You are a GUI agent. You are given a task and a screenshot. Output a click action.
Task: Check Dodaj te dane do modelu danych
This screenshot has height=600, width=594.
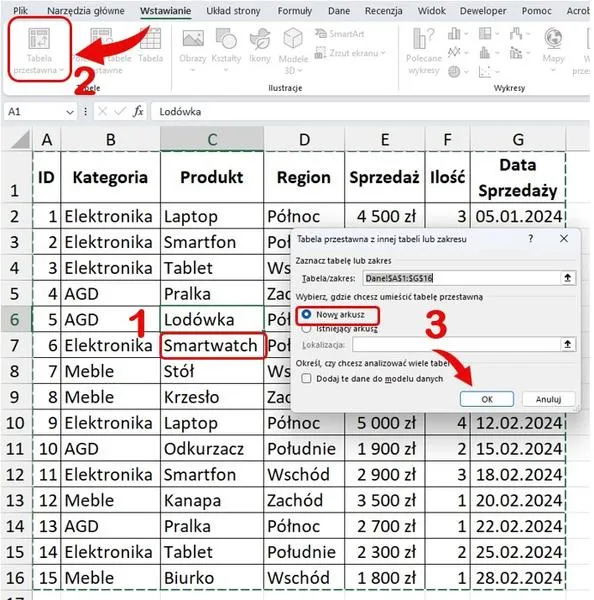coord(306,378)
